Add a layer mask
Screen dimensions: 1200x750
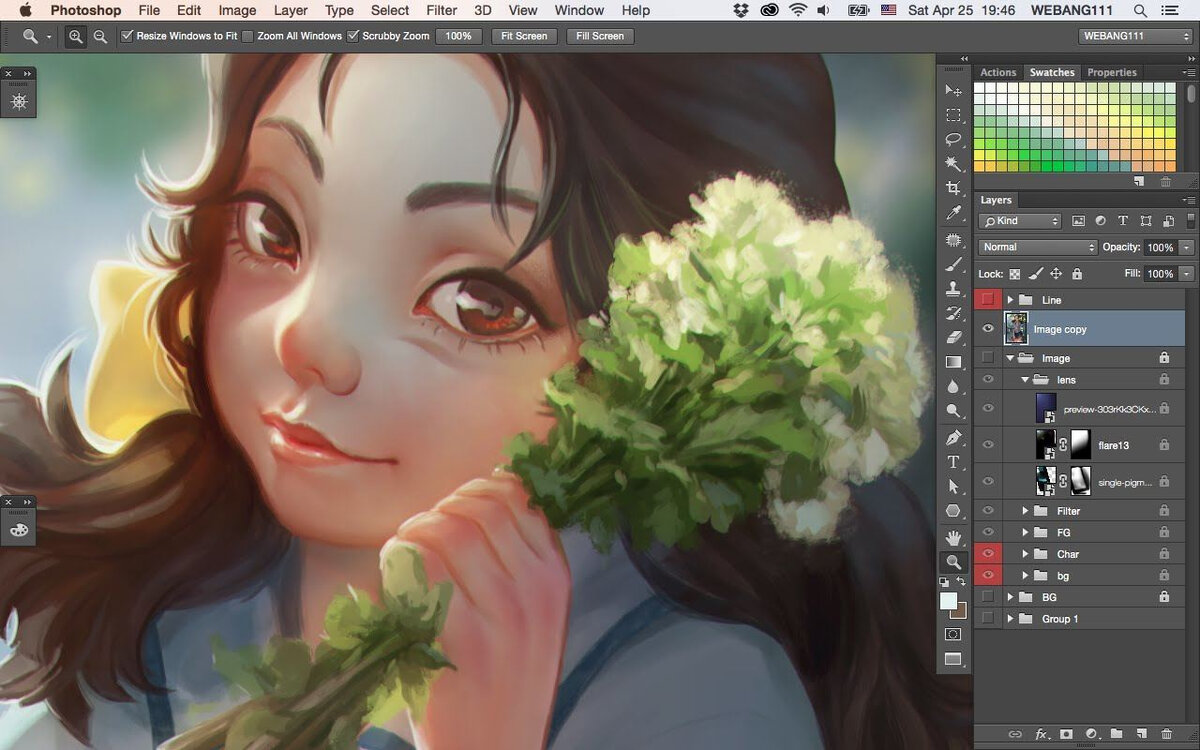click(x=1066, y=734)
